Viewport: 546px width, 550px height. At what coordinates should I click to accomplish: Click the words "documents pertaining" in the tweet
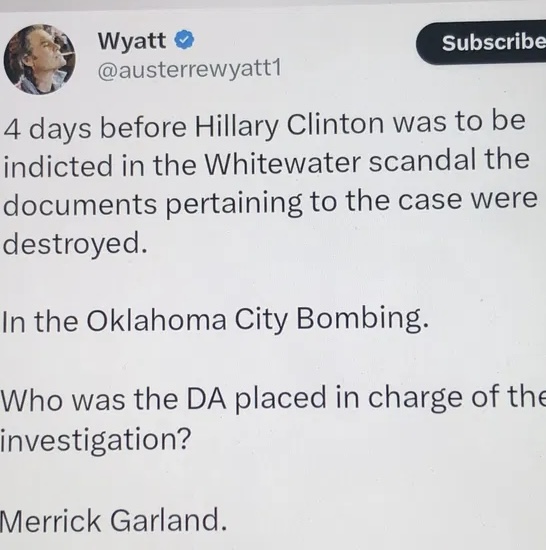(153, 204)
